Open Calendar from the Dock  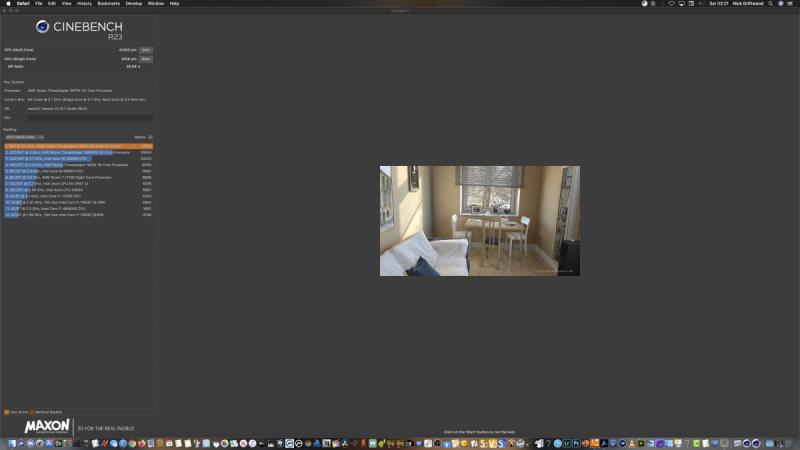point(169,443)
